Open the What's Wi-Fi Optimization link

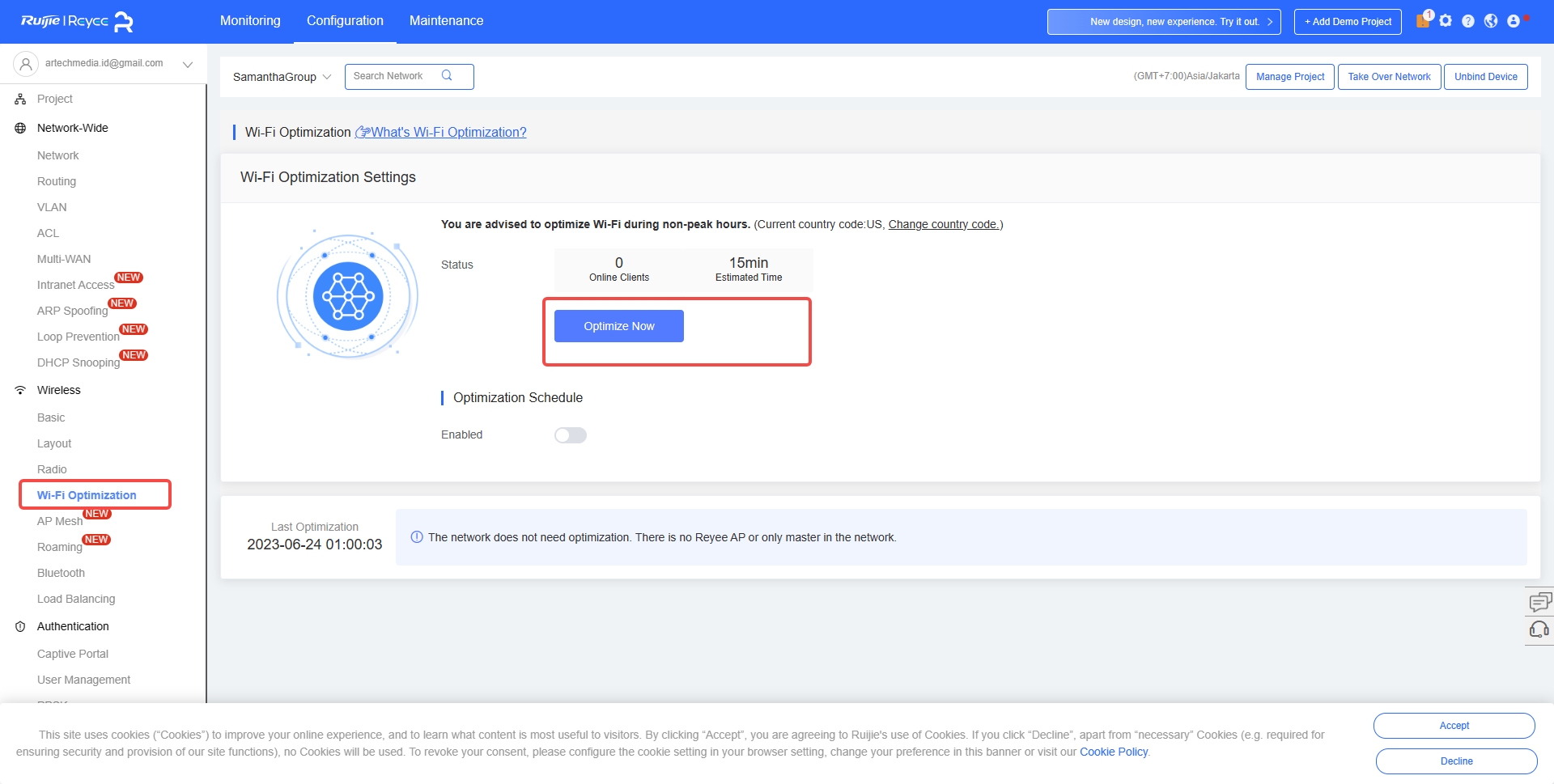448,133
